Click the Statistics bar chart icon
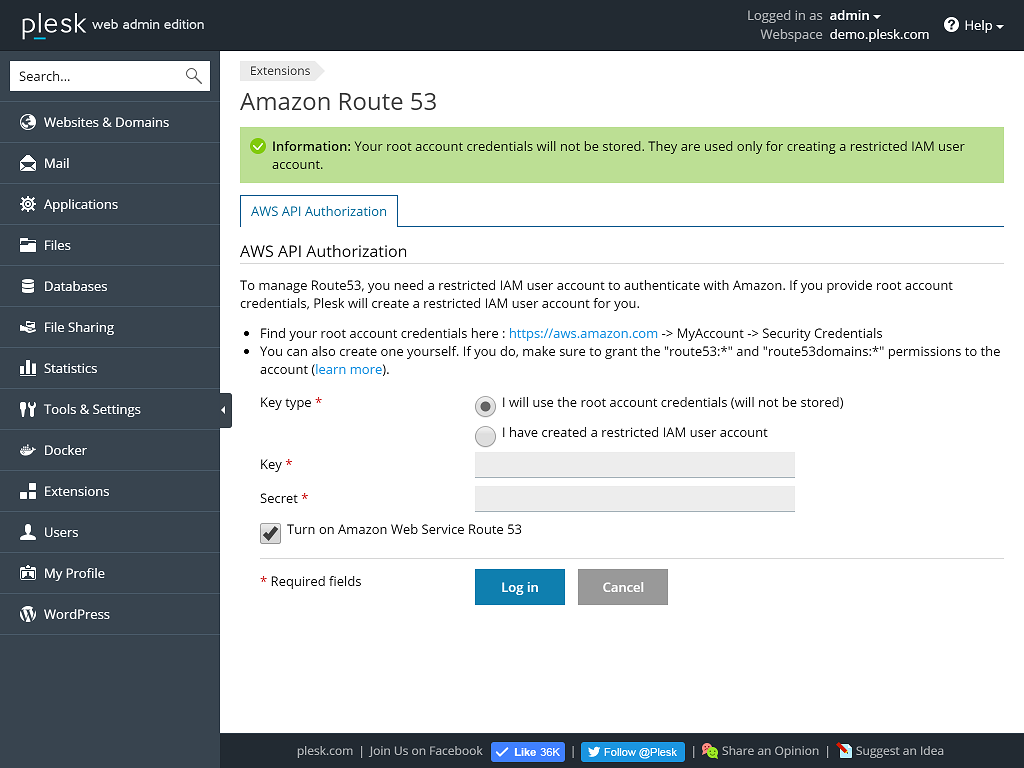Viewport: 1024px width, 768px height. click(28, 368)
